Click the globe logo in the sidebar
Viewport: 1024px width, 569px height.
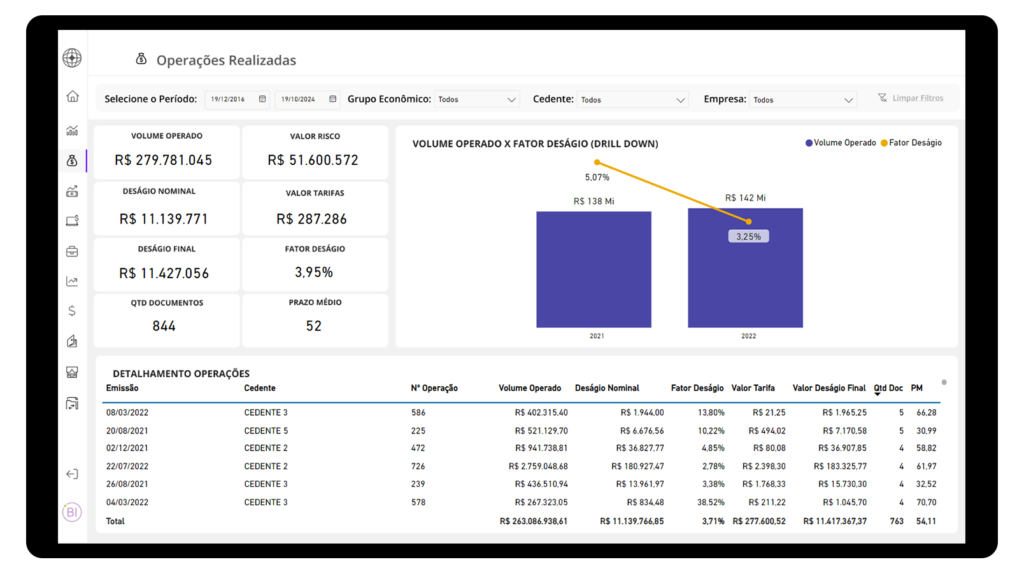[x=72, y=58]
